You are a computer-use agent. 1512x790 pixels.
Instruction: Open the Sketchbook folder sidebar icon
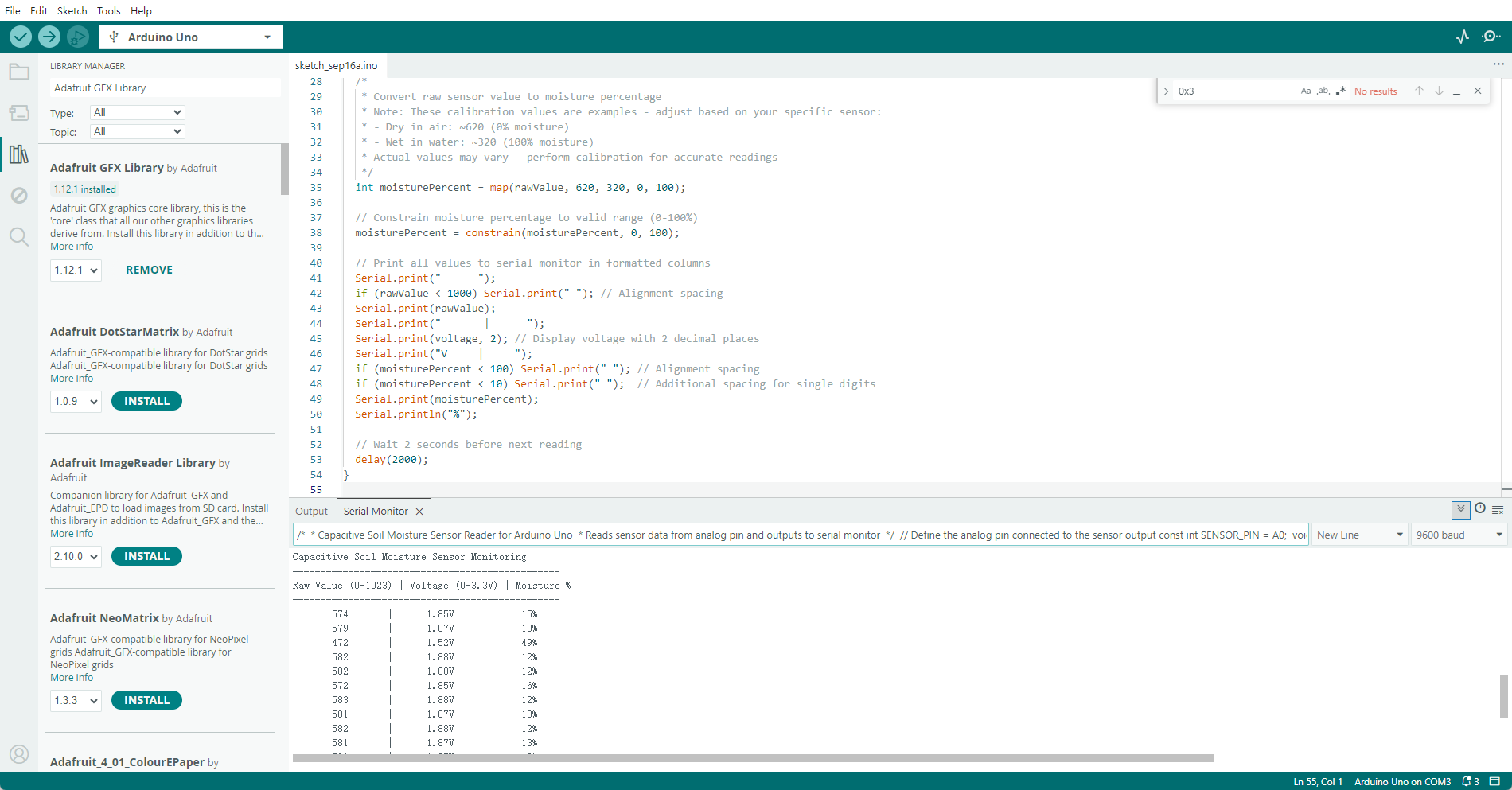[19, 72]
